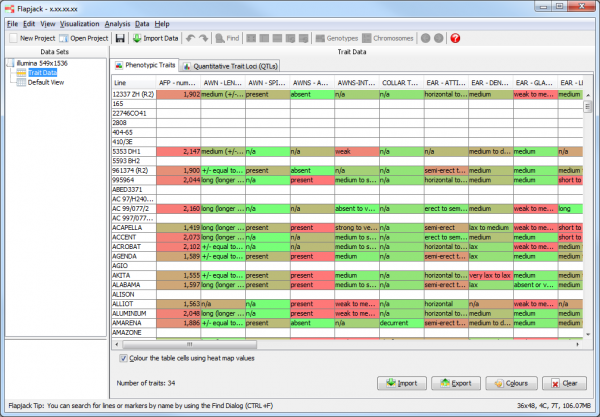Switch to the Quantitative Trait Loci (QTLs) tab
Image resolution: width=600 pixels, height=417 pixels.
[230, 66]
